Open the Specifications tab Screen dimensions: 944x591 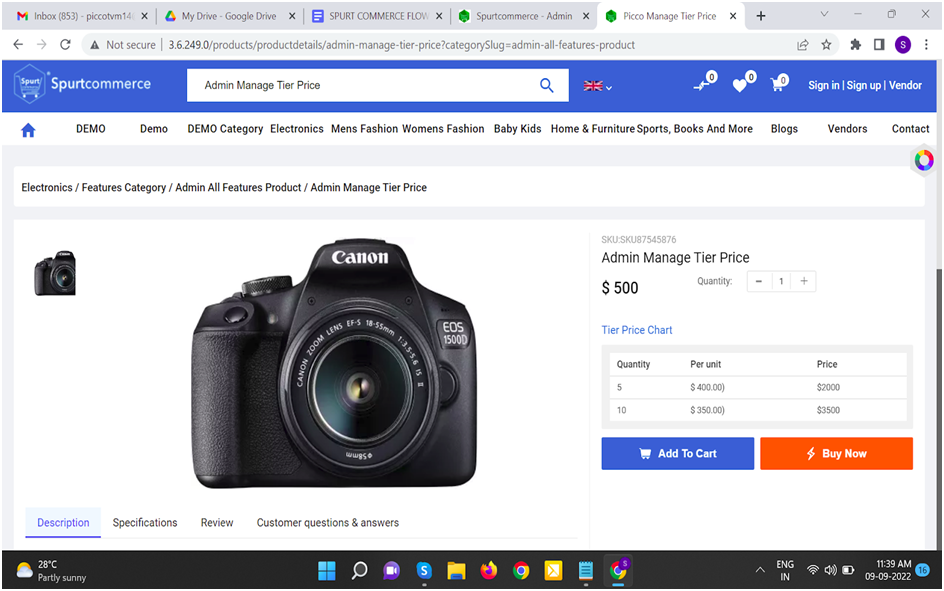coord(145,522)
